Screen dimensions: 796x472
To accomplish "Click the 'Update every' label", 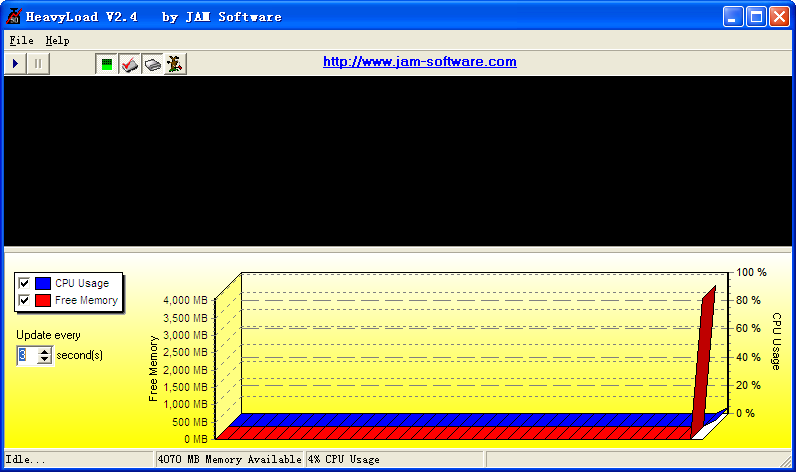I will pos(48,335).
